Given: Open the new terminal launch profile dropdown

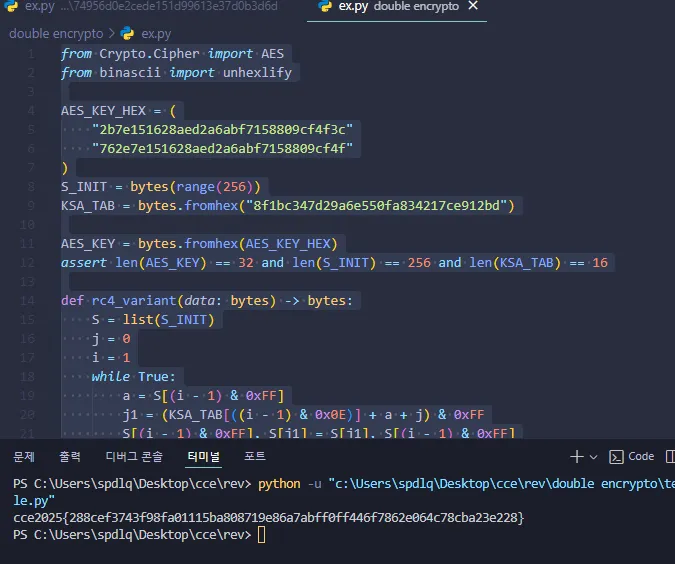Looking at the screenshot, I should 593,457.
